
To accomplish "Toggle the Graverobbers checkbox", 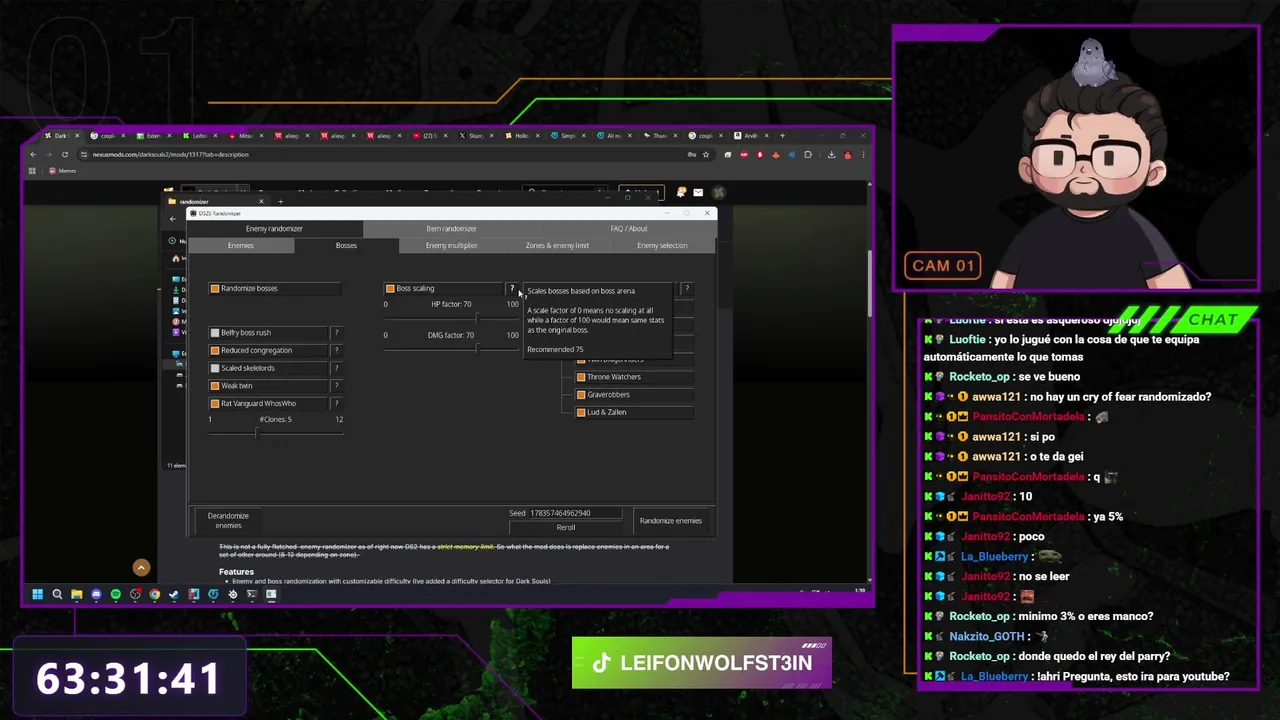I will [581, 395].
